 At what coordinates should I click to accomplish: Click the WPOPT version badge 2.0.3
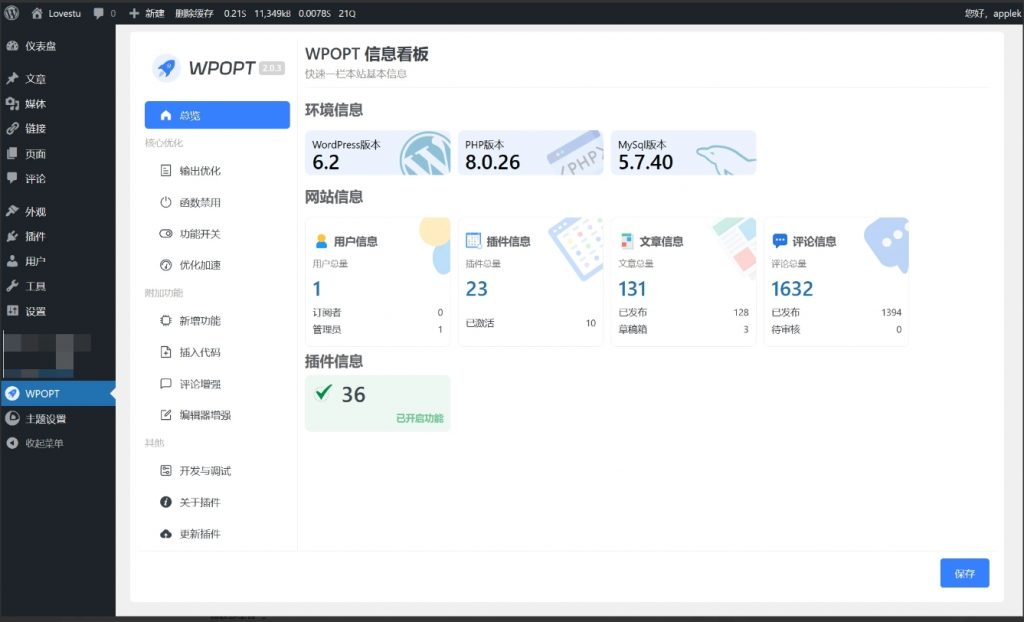pos(272,68)
